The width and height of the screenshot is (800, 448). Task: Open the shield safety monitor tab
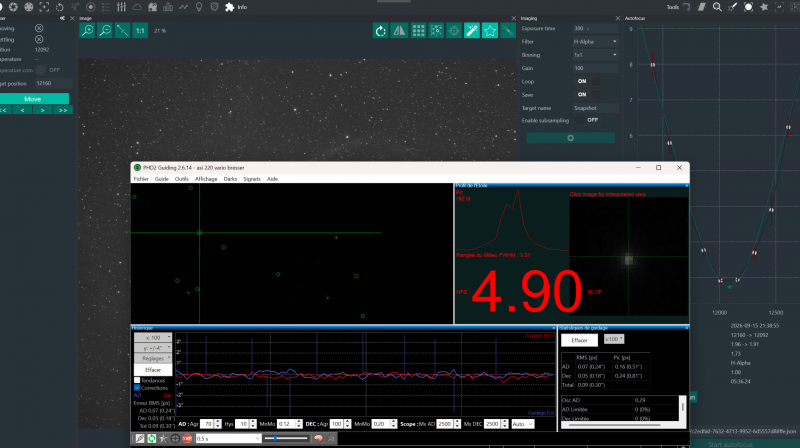click(x=214, y=7)
